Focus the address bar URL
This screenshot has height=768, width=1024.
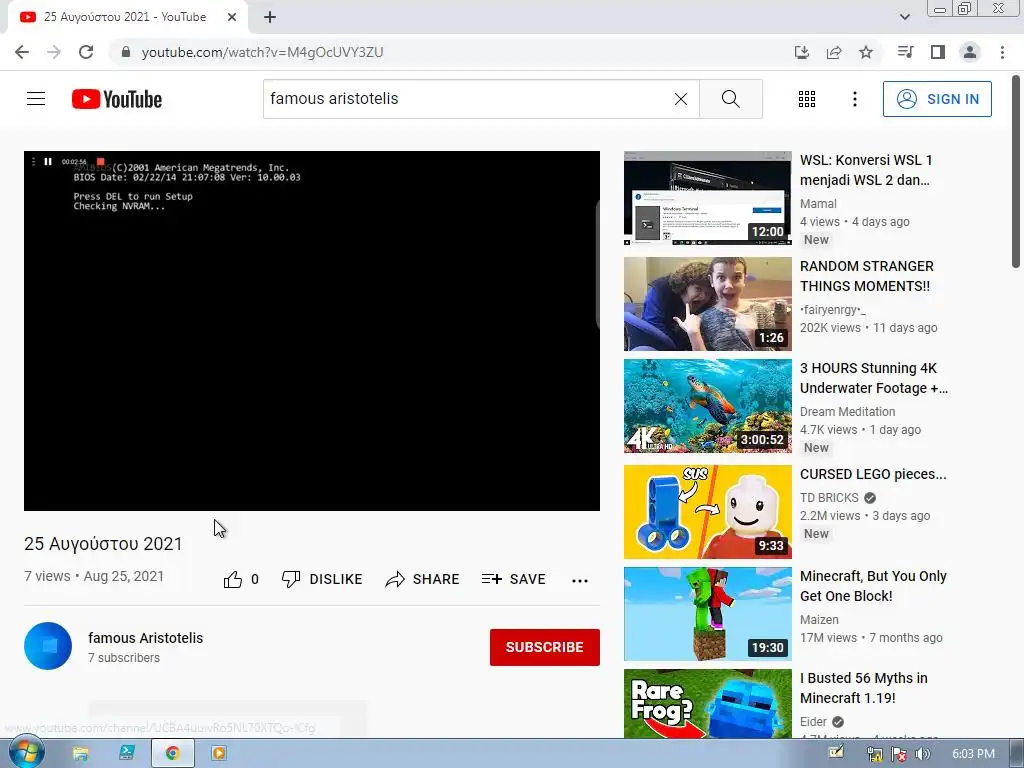click(x=263, y=52)
